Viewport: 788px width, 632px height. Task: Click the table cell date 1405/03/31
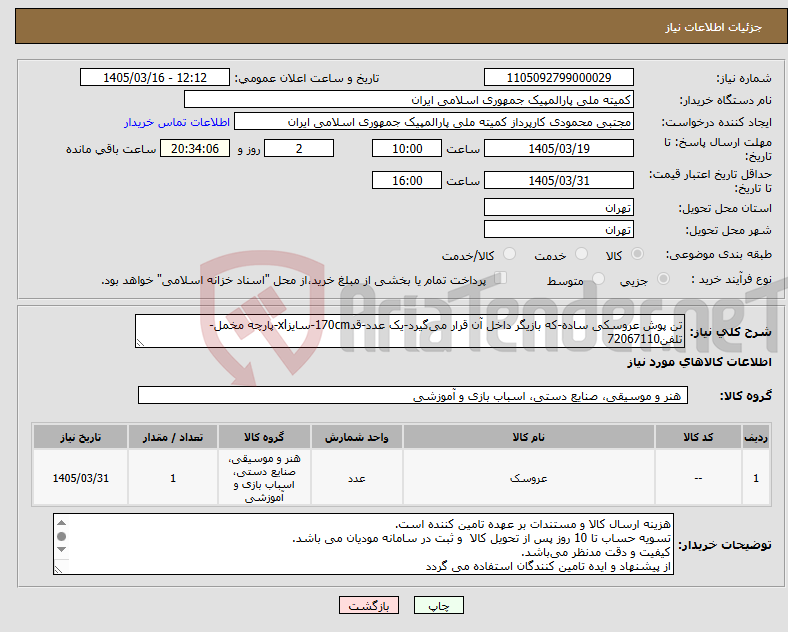click(x=80, y=478)
